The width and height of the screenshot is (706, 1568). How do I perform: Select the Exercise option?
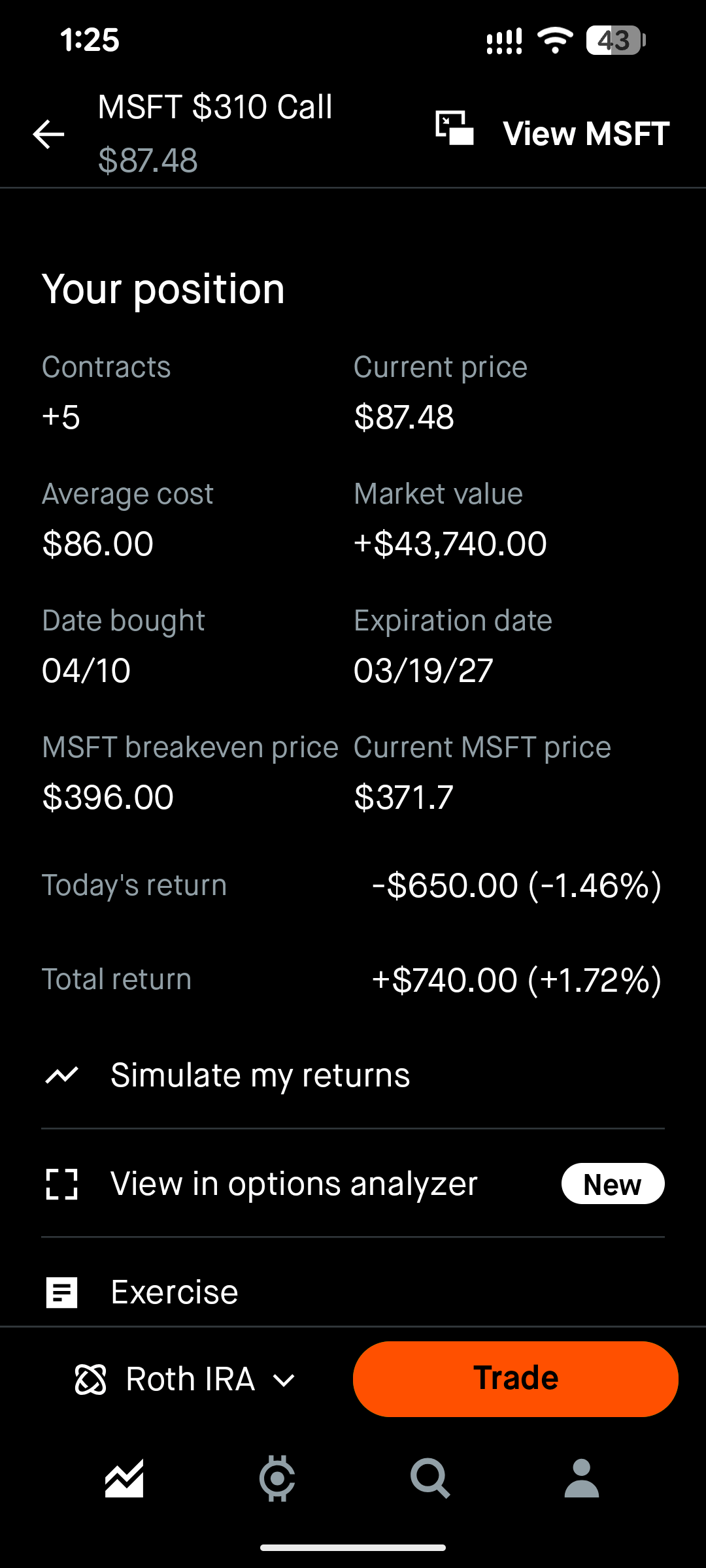pyautogui.click(x=175, y=1292)
